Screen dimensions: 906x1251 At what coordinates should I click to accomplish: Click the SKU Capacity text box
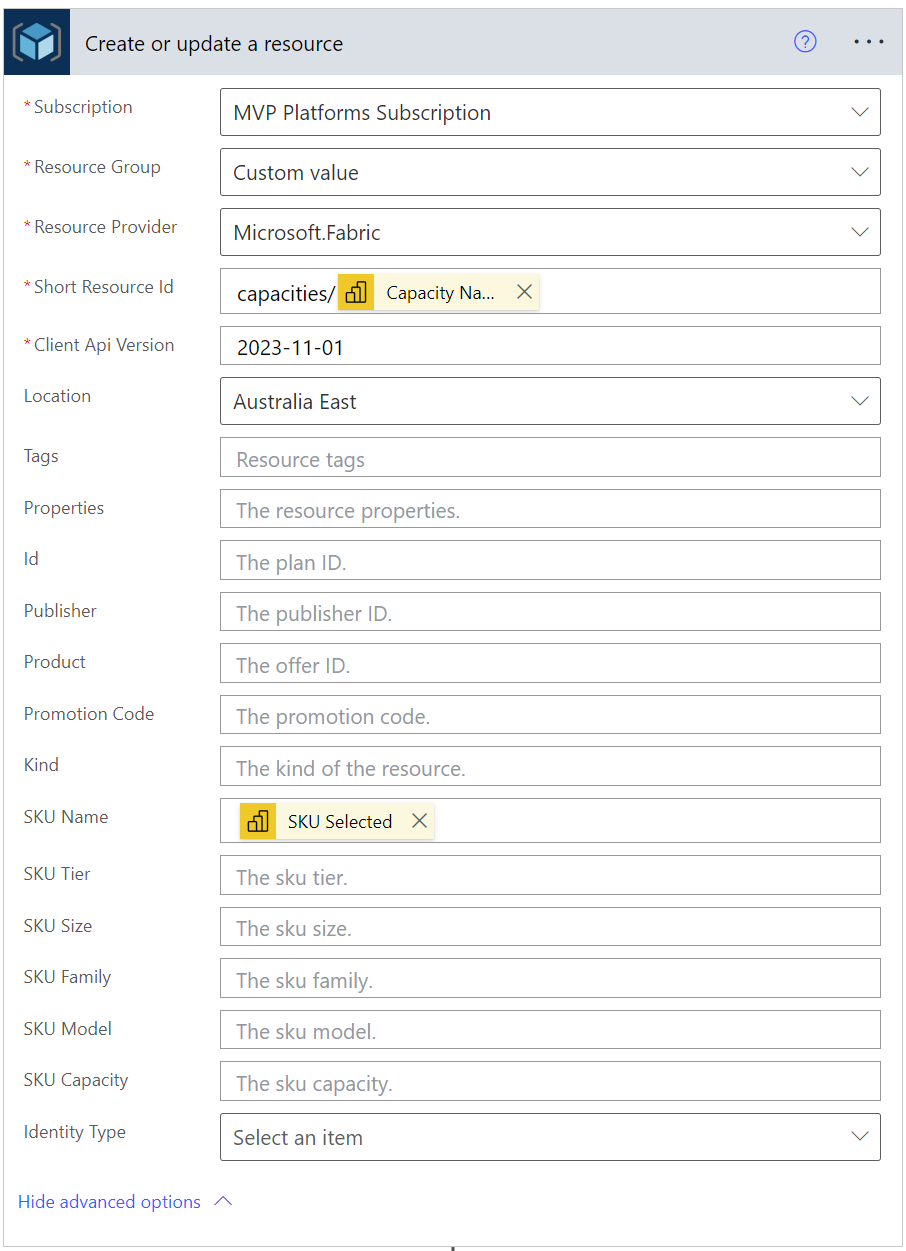pyautogui.click(x=550, y=1083)
